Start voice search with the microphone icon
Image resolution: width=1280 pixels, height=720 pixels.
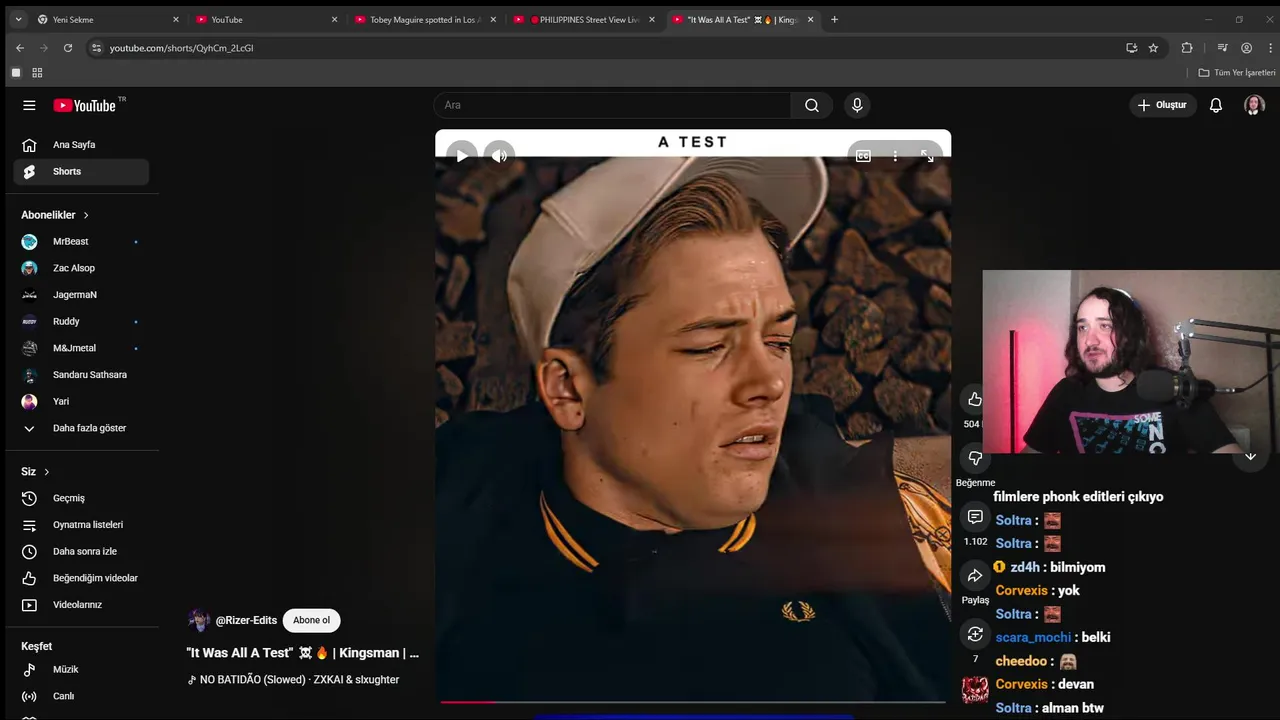pos(857,105)
